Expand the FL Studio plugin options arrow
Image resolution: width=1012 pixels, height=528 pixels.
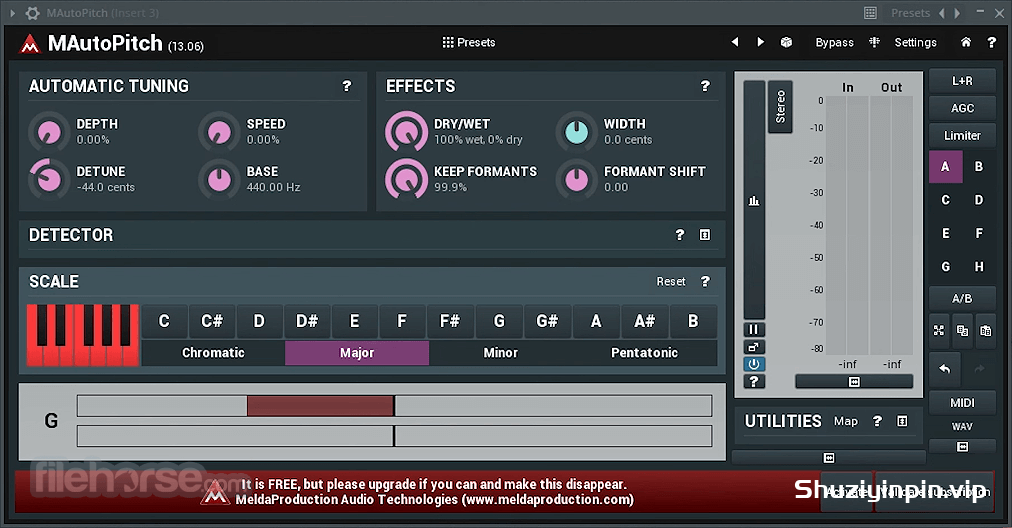(12, 13)
